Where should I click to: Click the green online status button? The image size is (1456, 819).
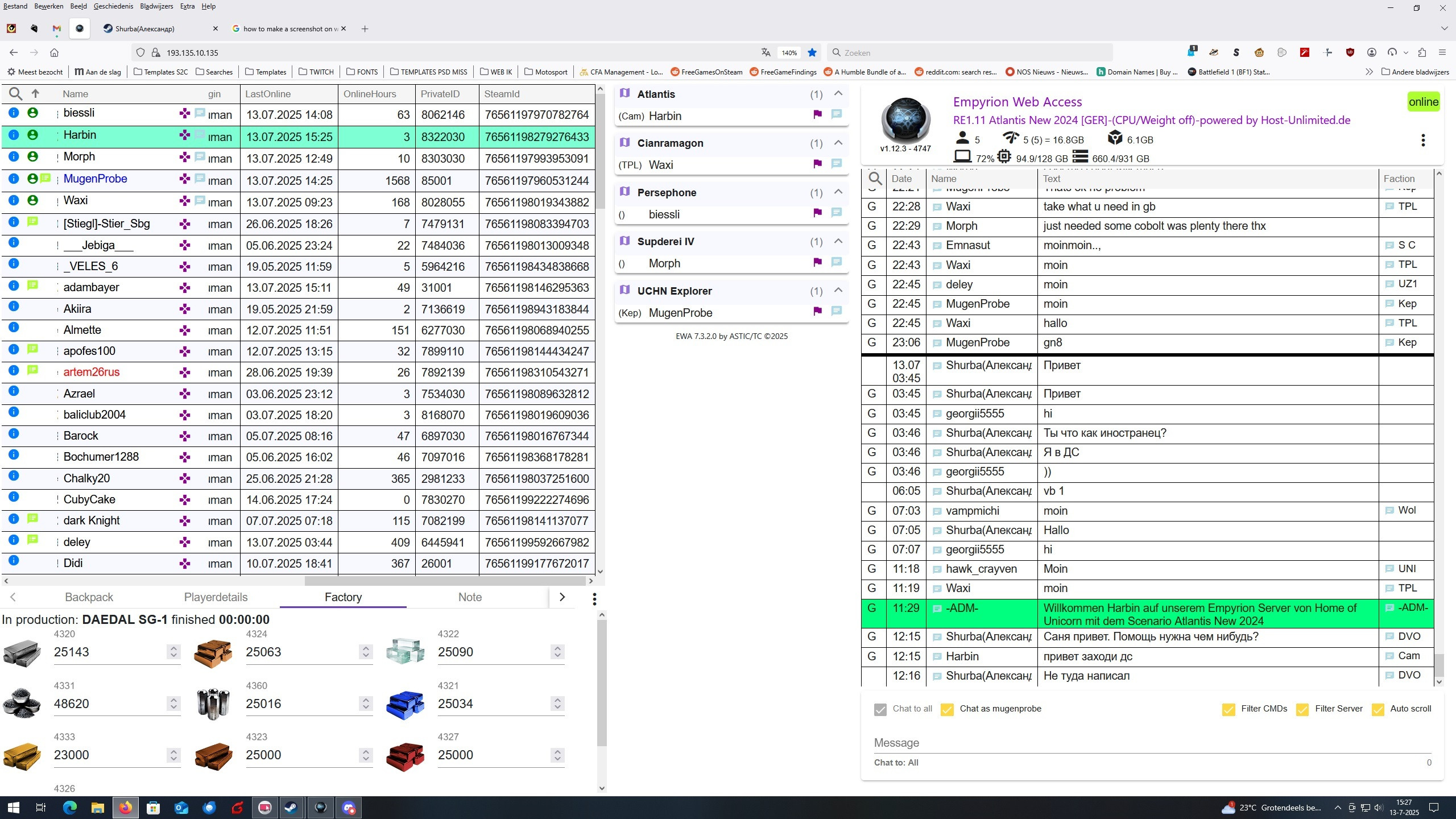click(x=1423, y=102)
